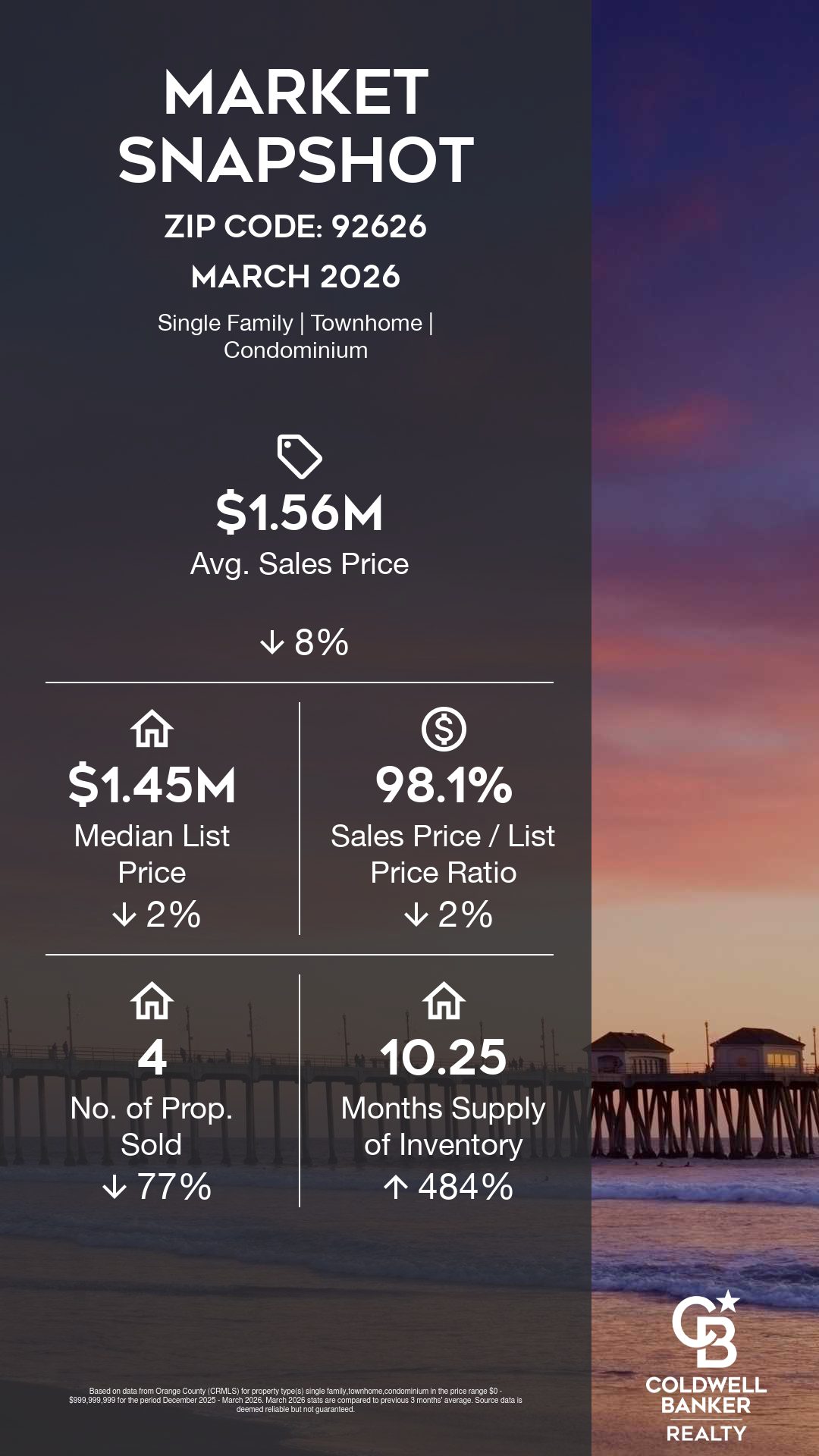Open the Coldwell Banker Realty wordmark
This screenshot has width=819, height=1456.
click(x=705, y=1409)
